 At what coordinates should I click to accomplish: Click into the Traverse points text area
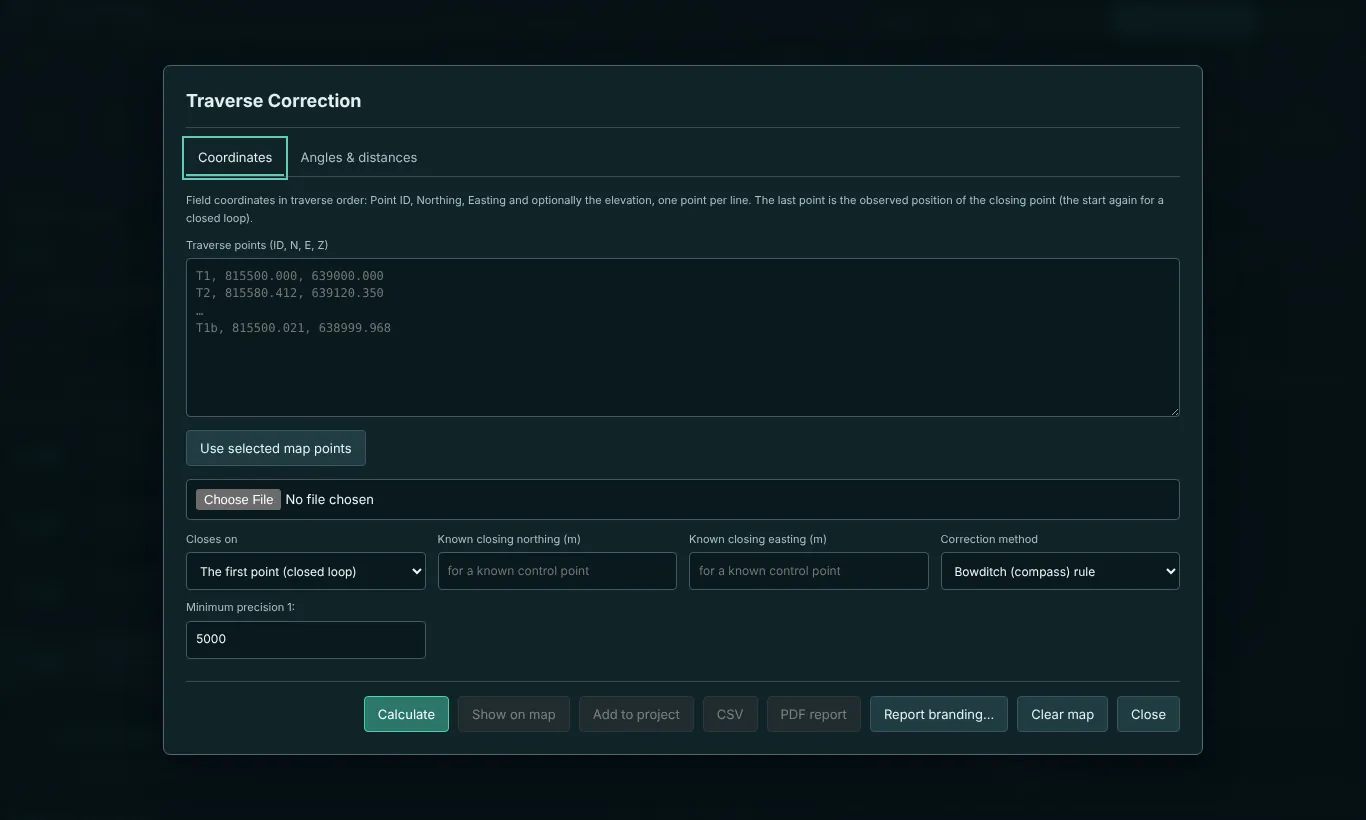(683, 338)
